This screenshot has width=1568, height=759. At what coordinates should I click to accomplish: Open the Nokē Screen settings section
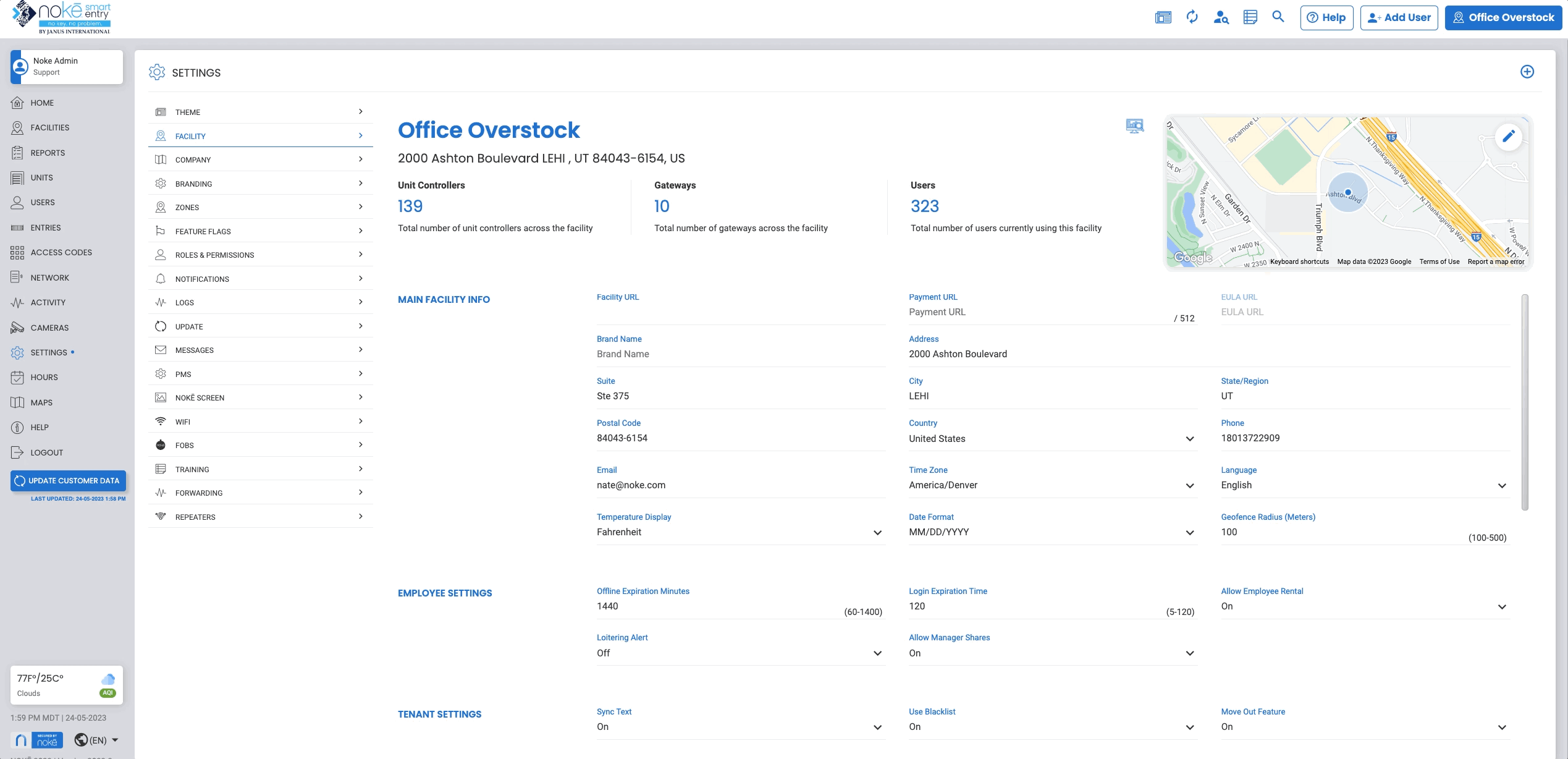pos(260,397)
